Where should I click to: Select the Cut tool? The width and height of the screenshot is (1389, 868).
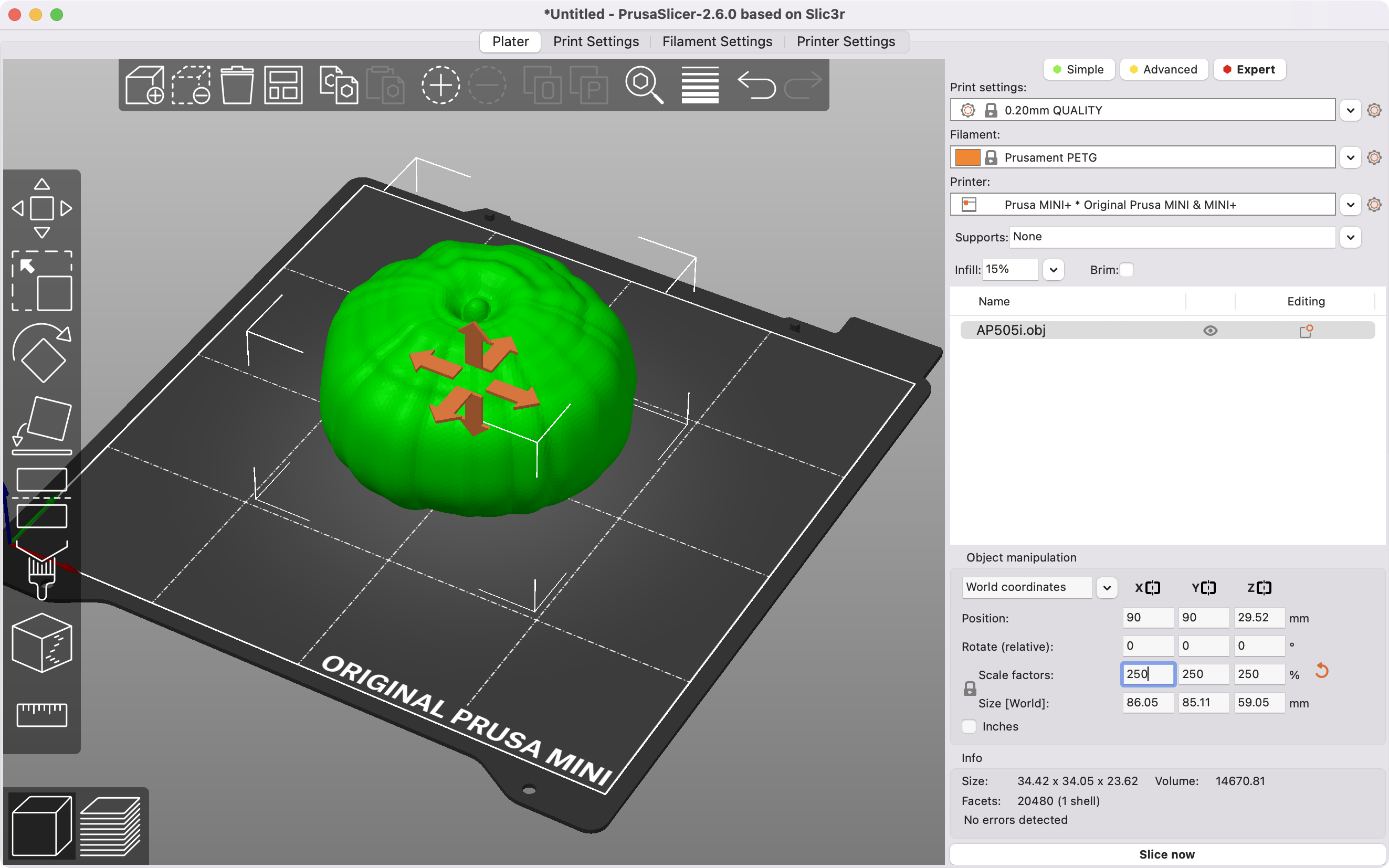point(42,497)
